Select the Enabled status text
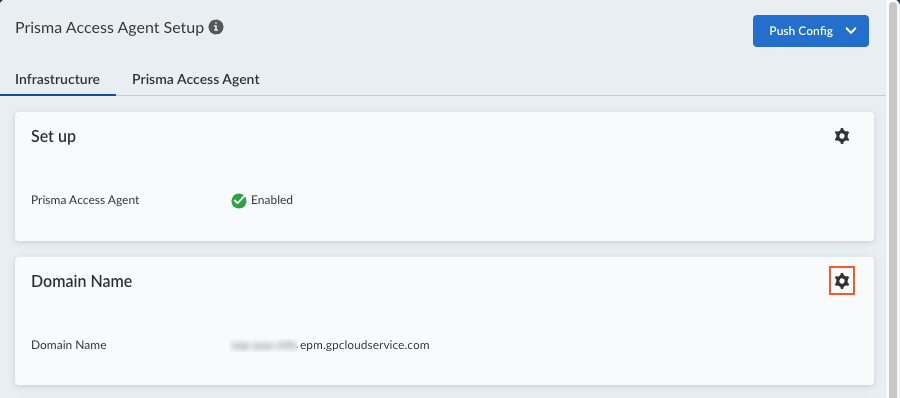This screenshot has width=900, height=398. click(272, 200)
